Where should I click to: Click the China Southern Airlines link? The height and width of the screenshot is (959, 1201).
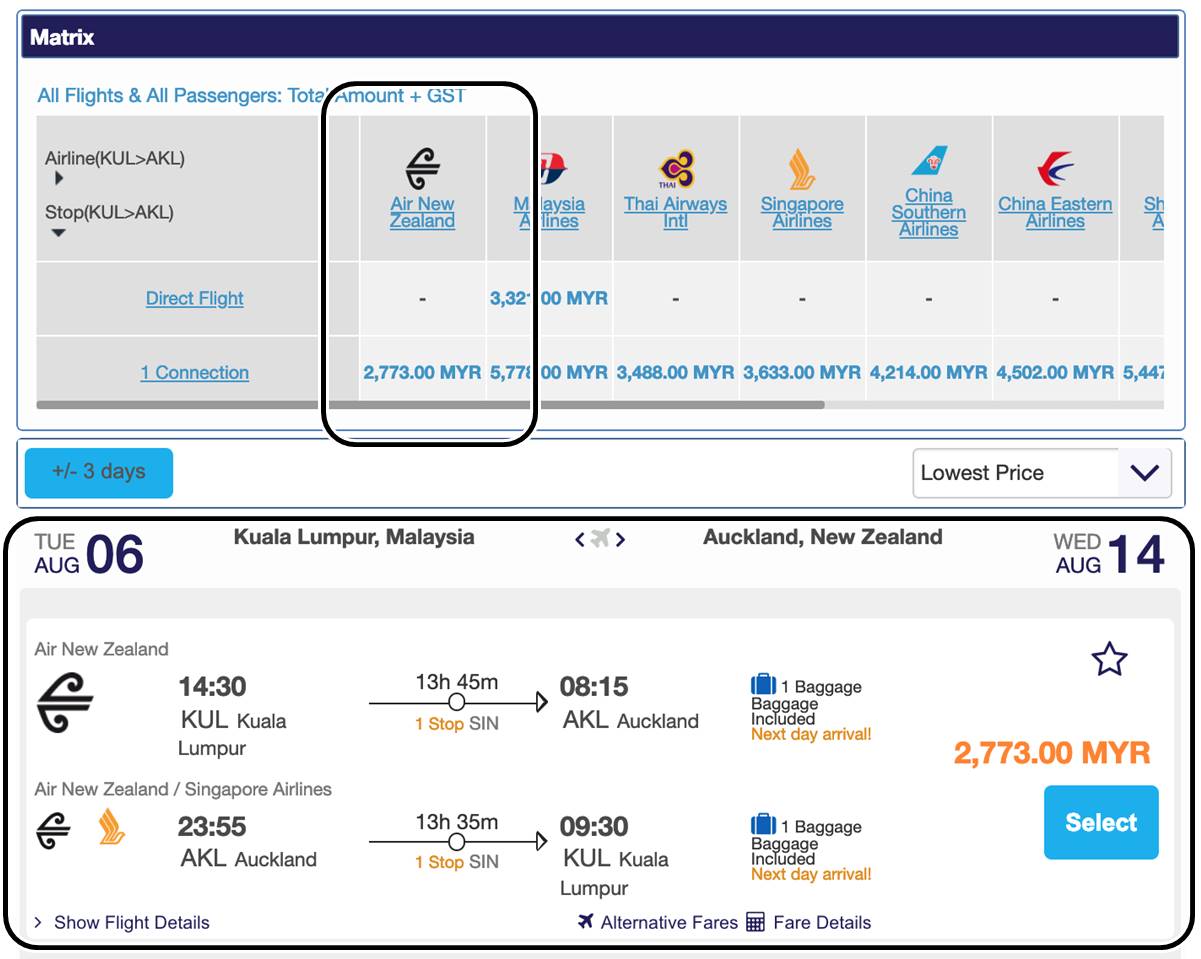click(x=929, y=213)
